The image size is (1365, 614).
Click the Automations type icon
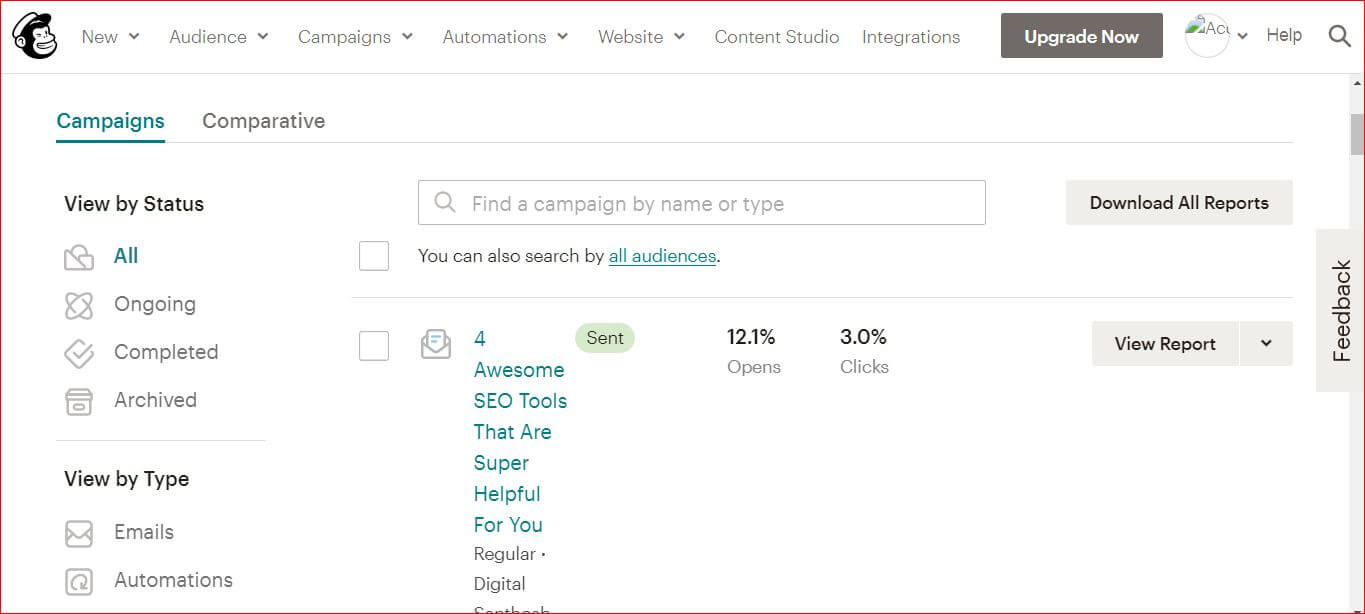tap(79, 581)
